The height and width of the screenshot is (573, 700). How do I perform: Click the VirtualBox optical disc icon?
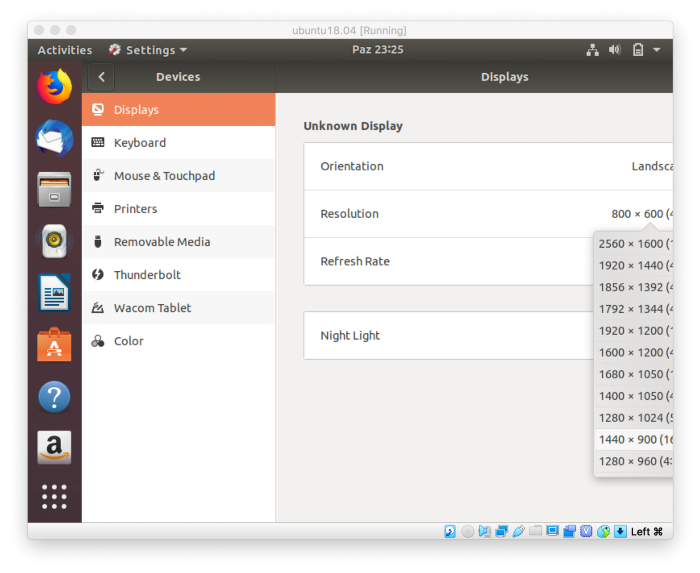tap(467, 531)
